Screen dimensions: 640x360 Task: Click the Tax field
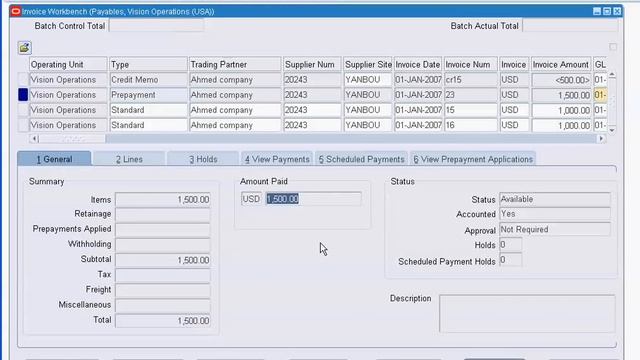[163, 275]
